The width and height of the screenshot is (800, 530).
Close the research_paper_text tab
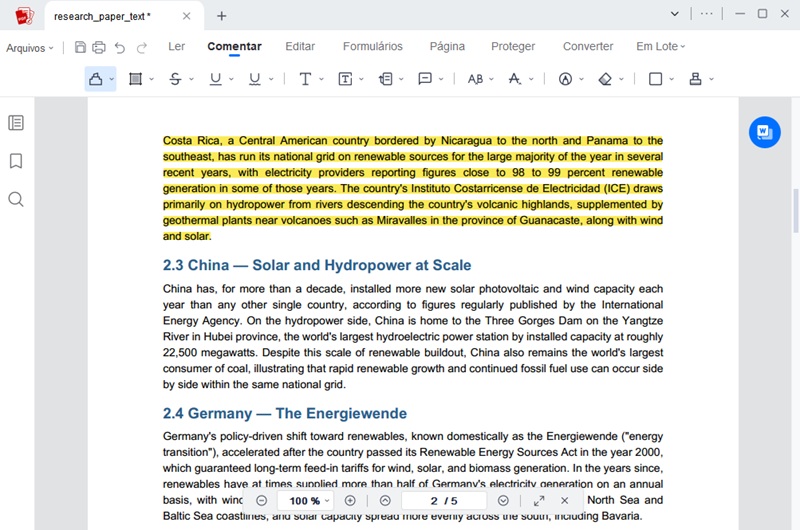pos(187,16)
